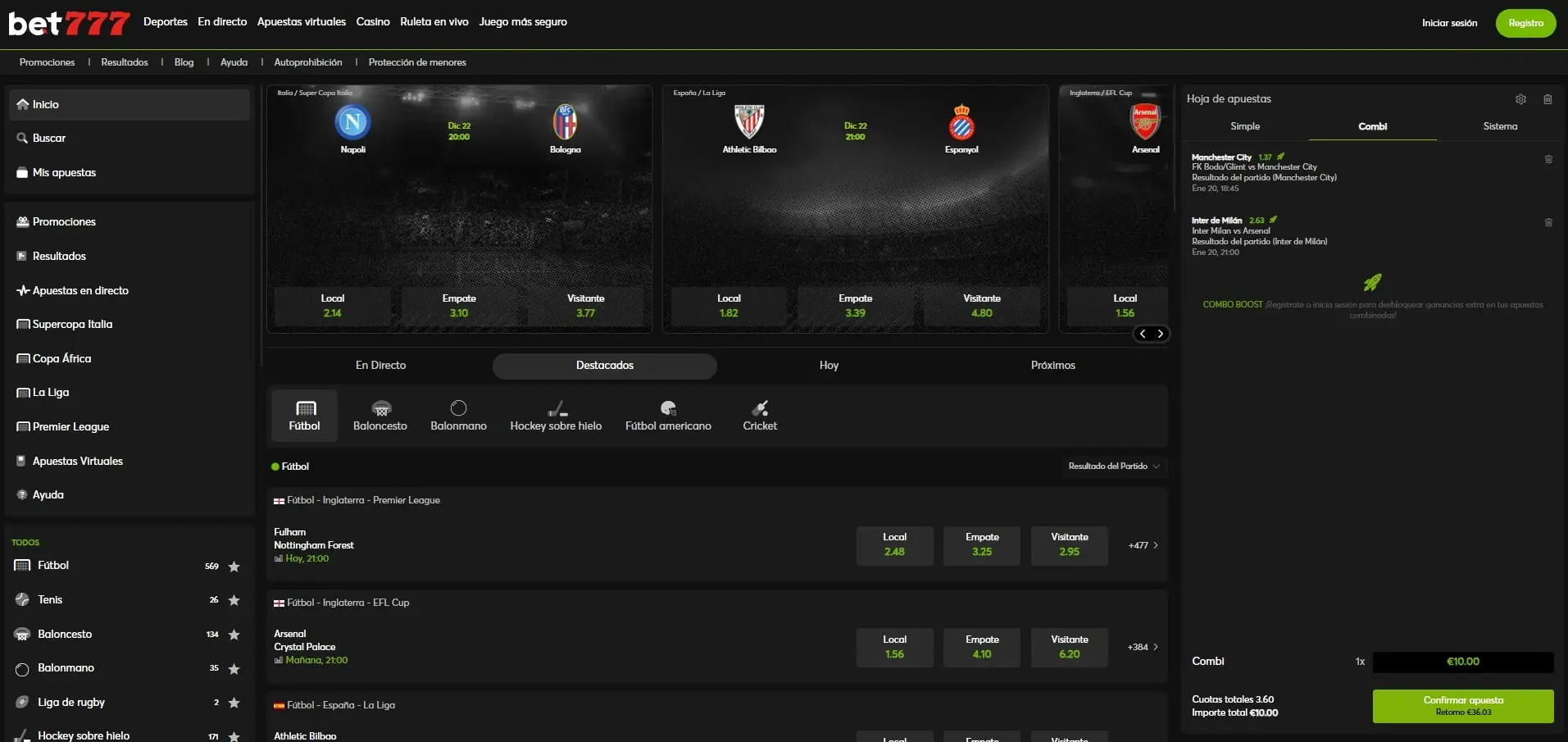
Task: Show next featured match carousel arrow
Action: 1161,334
